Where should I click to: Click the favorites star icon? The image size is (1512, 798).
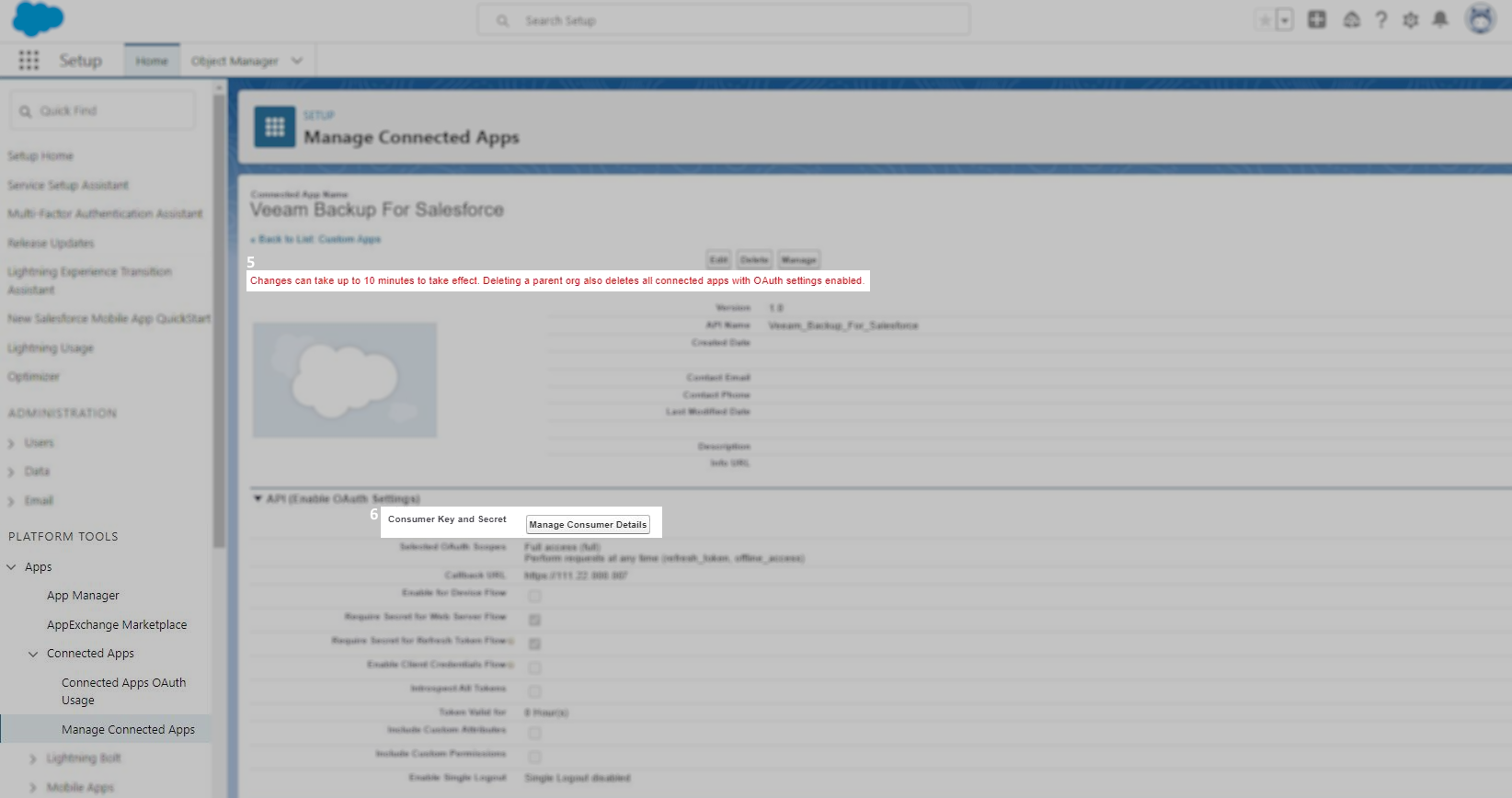[1266, 20]
